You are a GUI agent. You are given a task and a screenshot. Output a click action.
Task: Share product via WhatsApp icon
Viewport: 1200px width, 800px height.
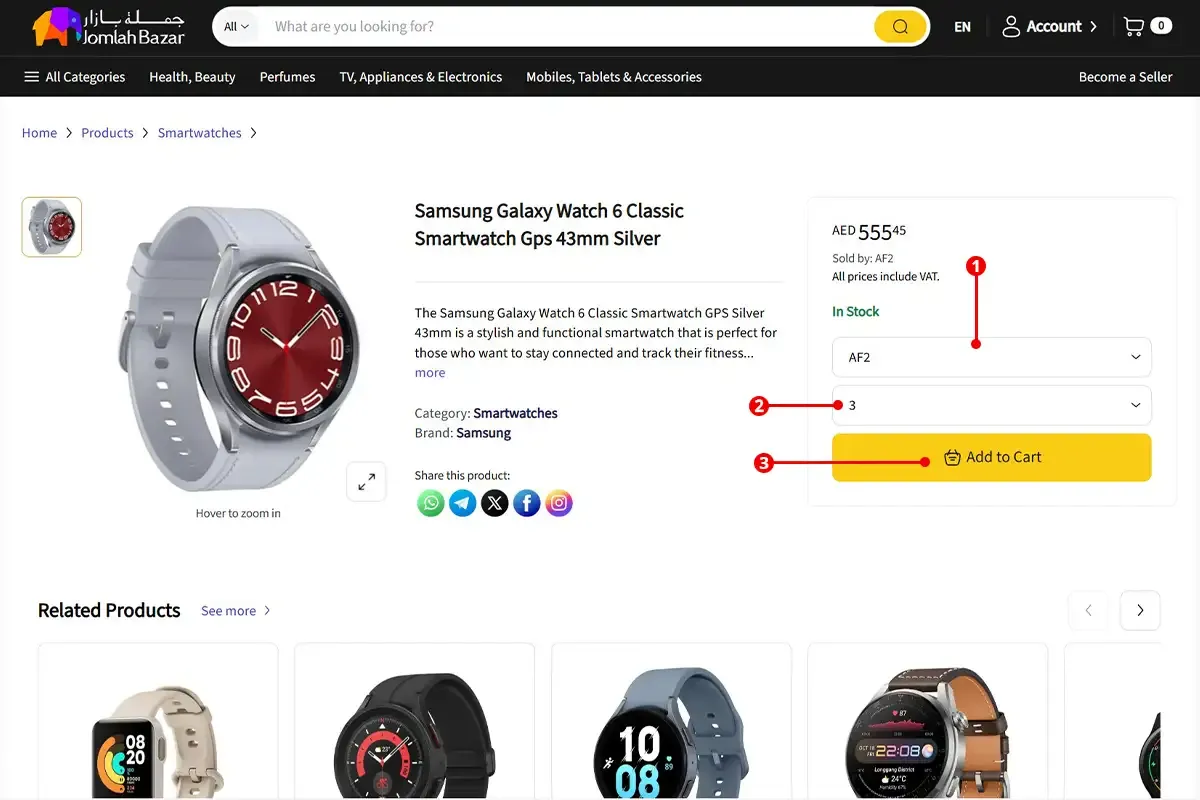(x=431, y=502)
